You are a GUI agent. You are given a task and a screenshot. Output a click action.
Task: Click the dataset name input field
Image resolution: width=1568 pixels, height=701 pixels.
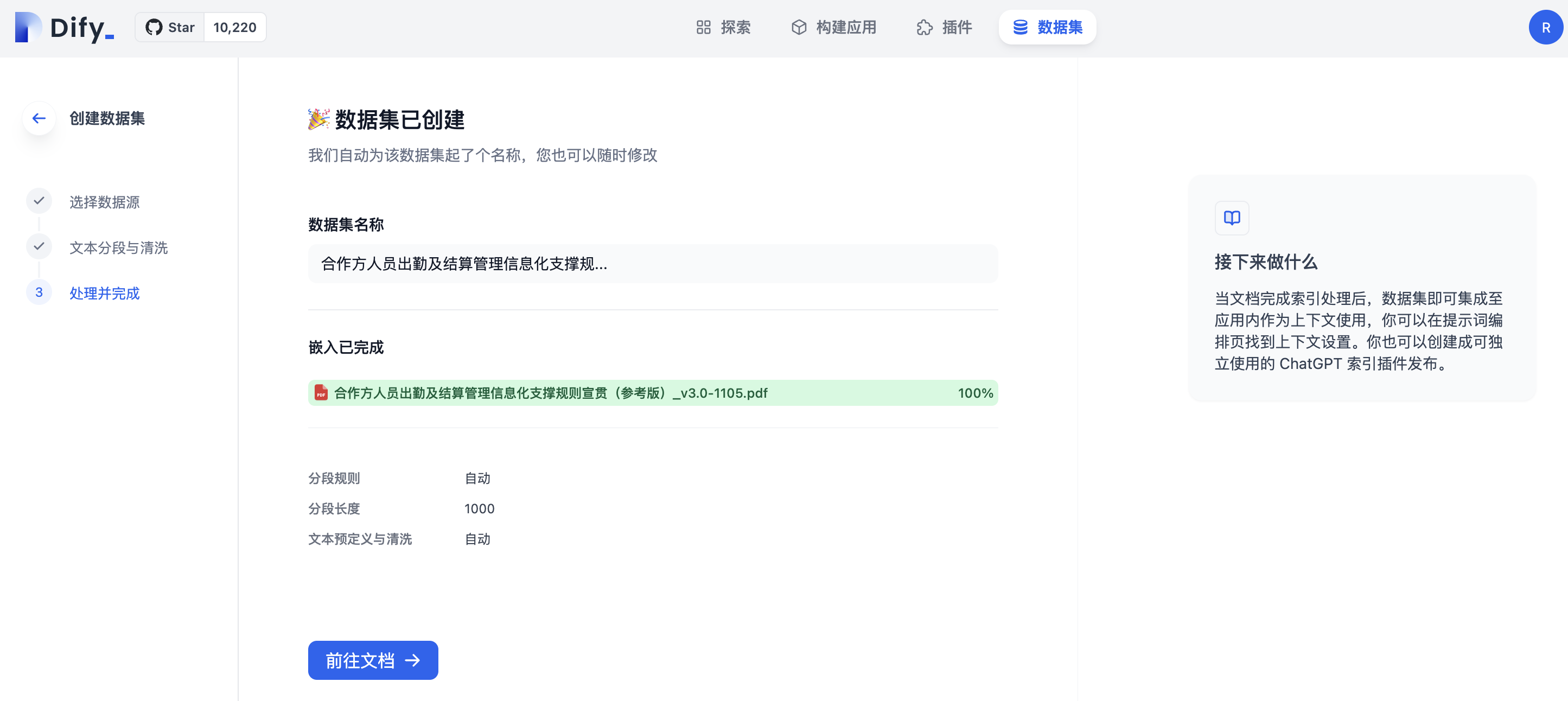coord(653,264)
